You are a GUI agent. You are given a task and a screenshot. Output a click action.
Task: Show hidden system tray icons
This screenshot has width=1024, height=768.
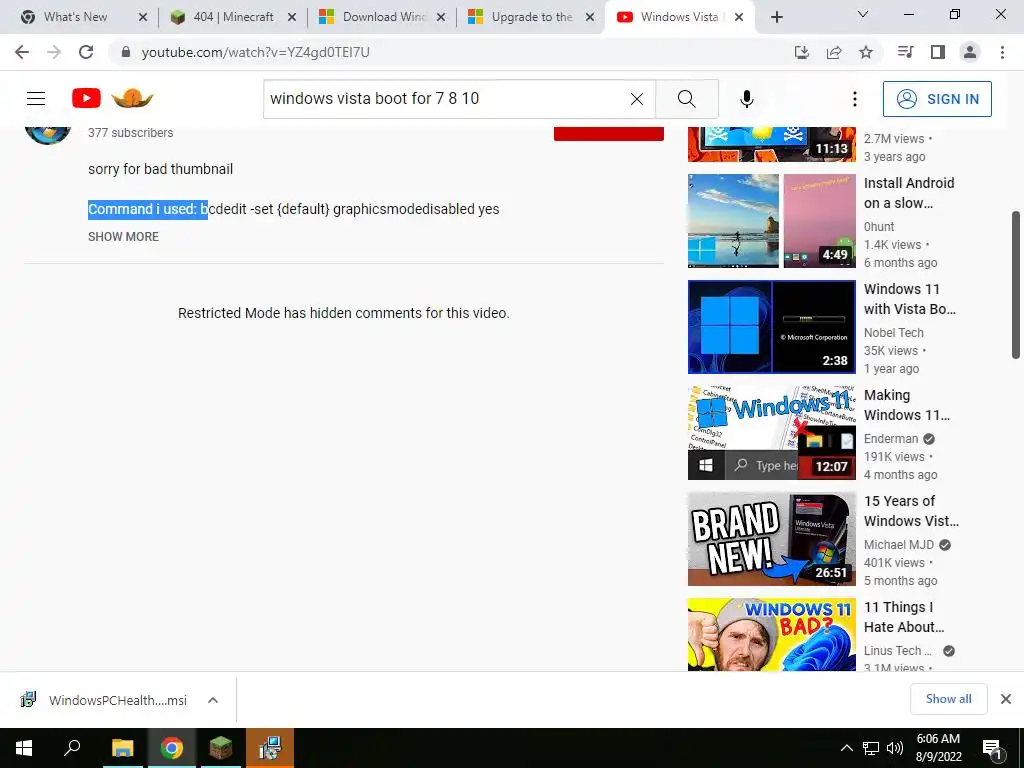pos(846,748)
